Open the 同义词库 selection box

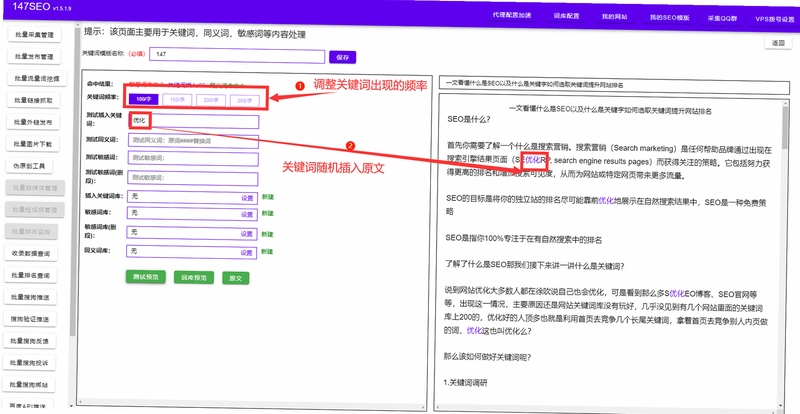click(192, 252)
